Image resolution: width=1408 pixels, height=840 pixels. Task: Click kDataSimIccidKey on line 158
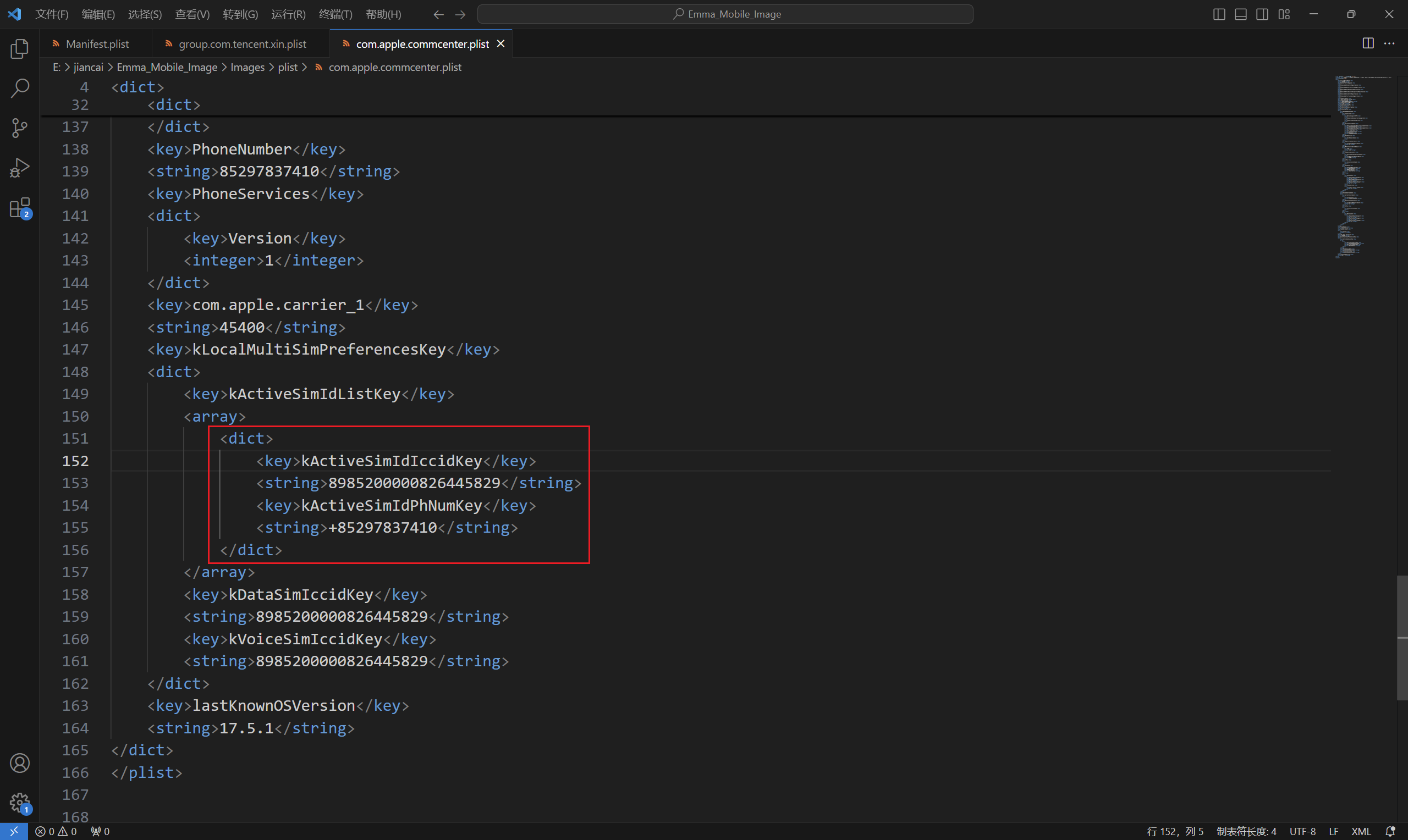301,594
